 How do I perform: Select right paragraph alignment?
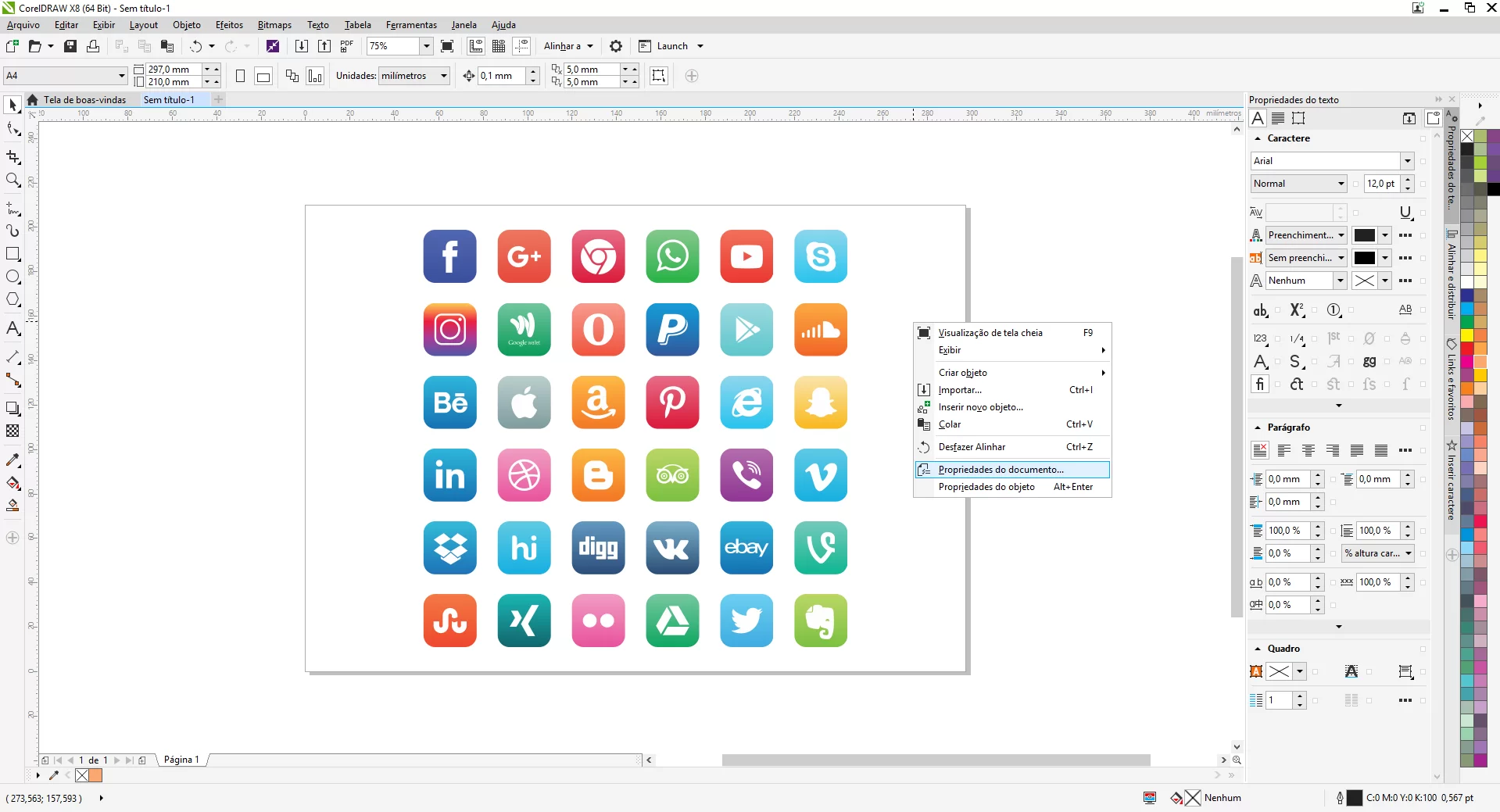(x=1333, y=450)
